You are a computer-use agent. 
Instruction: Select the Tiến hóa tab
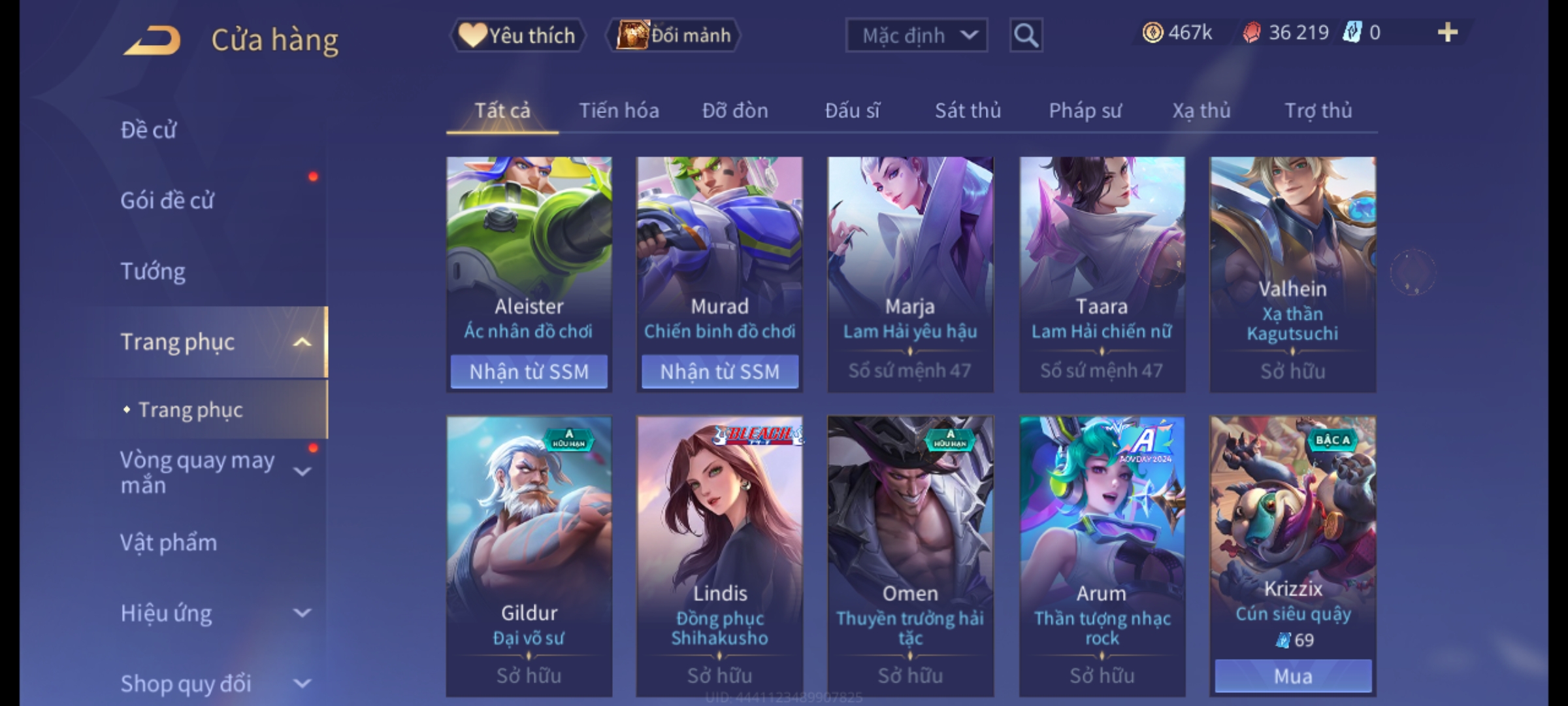(619, 110)
